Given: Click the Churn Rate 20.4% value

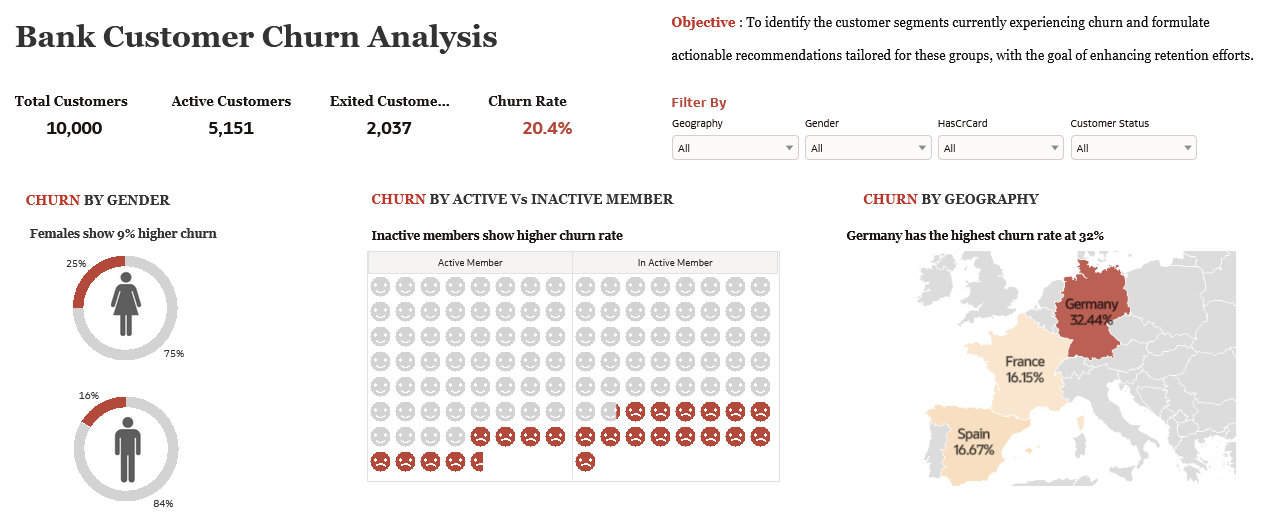Looking at the screenshot, I should click(547, 128).
